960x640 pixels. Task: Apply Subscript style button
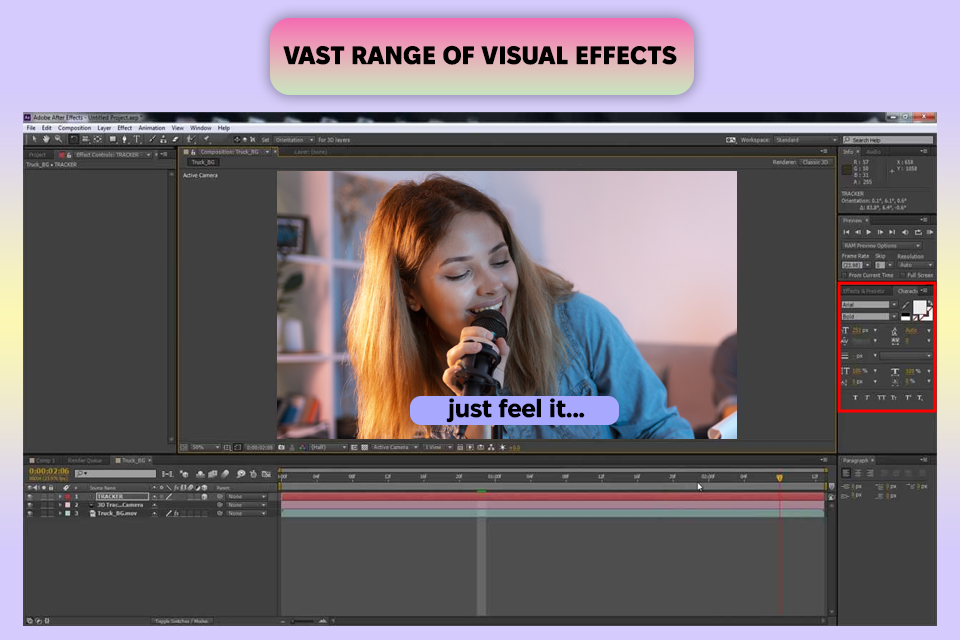click(920, 397)
